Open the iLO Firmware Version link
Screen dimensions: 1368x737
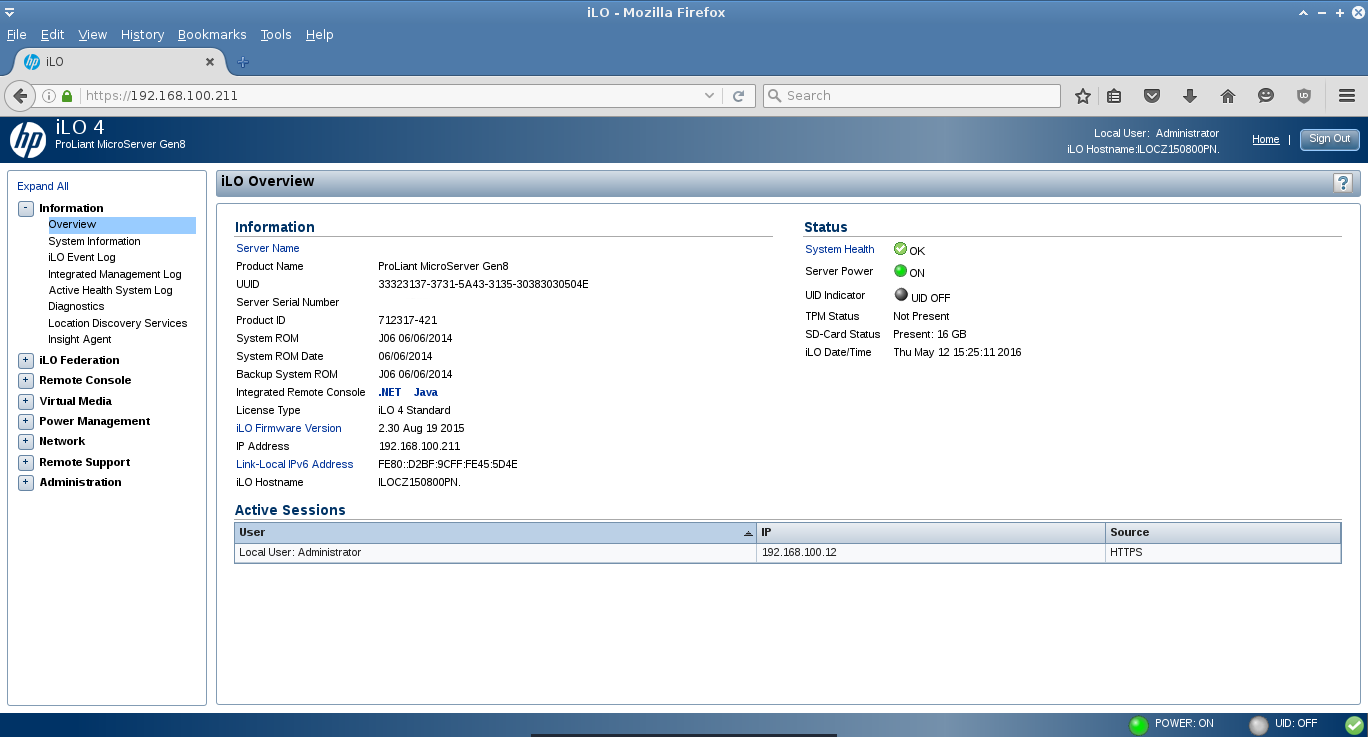click(x=289, y=428)
